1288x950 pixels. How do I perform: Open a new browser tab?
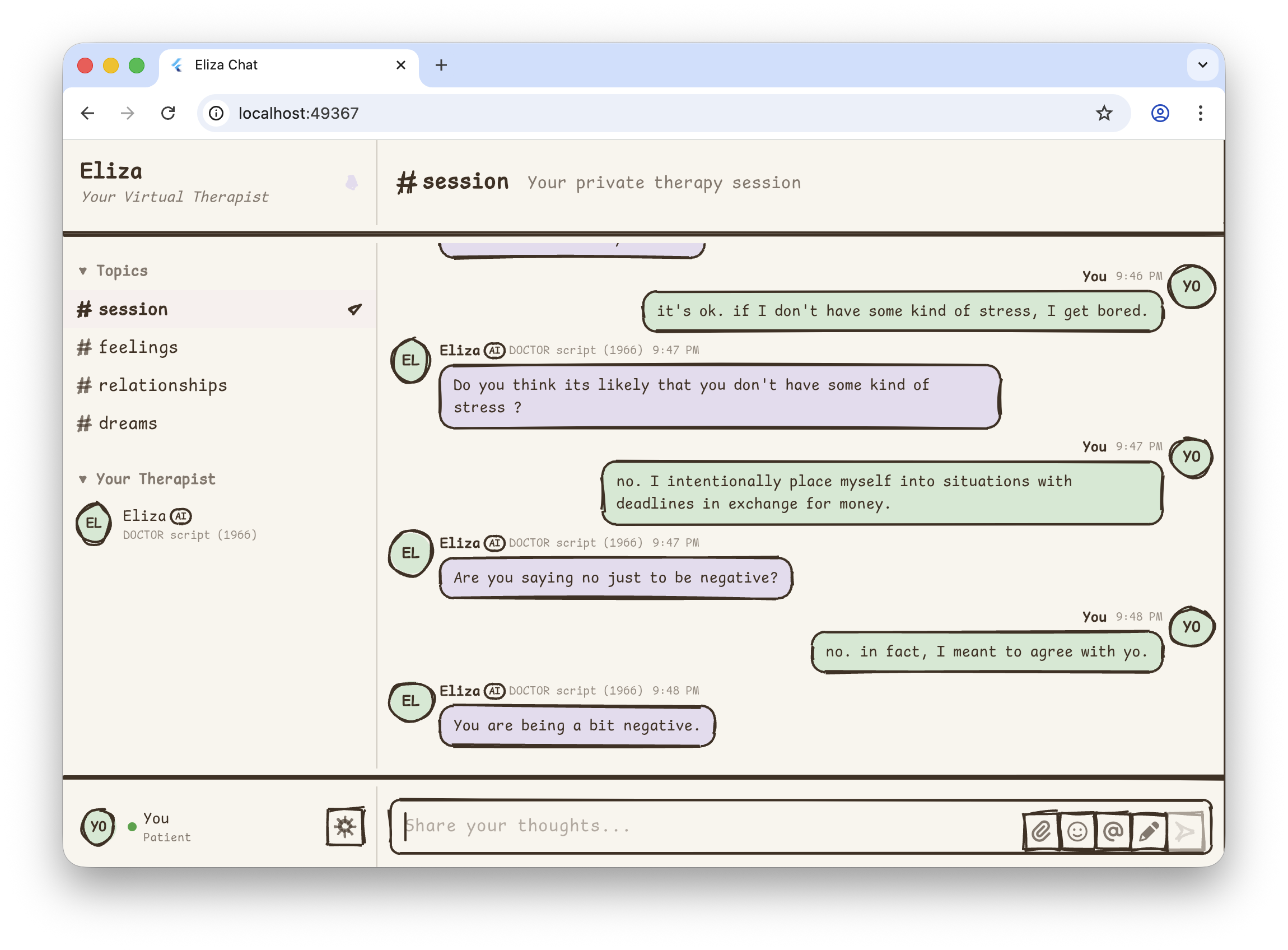(x=441, y=65)
